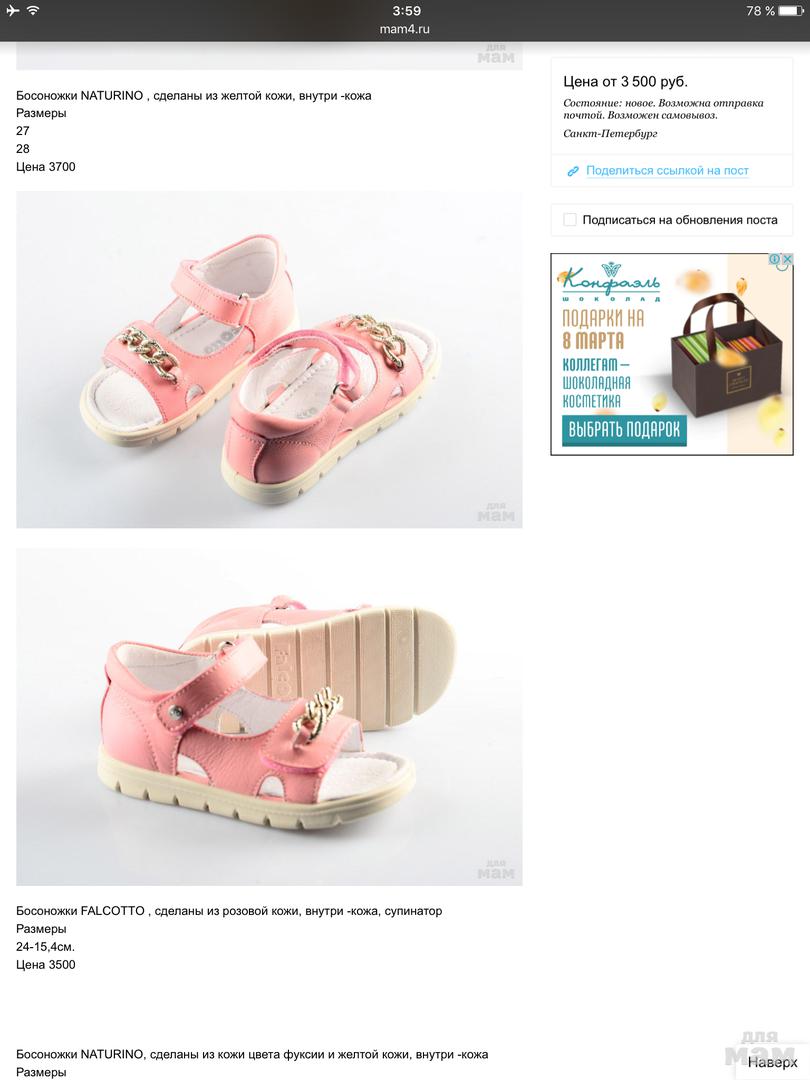Click the chain-link icon beside the share link
The height and width of the screenshot is (1080, 810).
coord(572,171)
